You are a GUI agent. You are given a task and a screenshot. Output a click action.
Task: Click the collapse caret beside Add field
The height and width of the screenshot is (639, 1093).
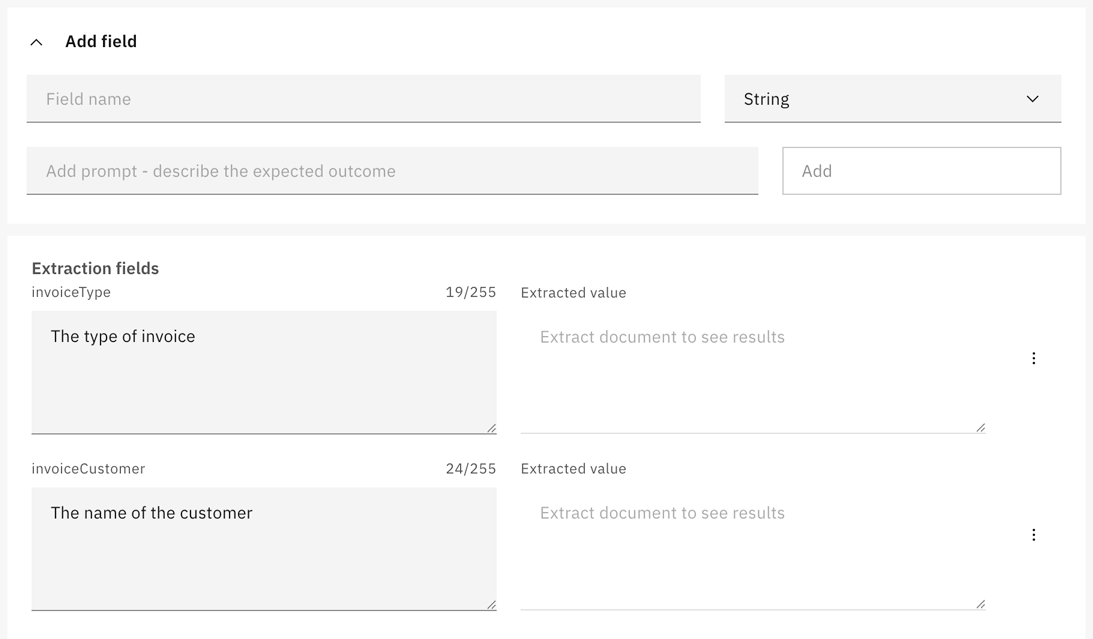point(36,41)
